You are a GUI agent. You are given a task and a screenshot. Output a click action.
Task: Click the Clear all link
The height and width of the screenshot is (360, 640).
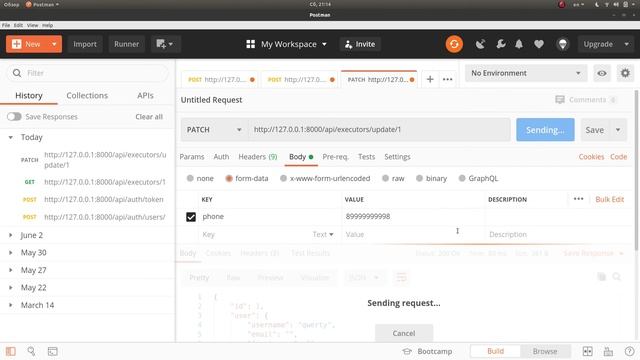[x=149, y=117]
